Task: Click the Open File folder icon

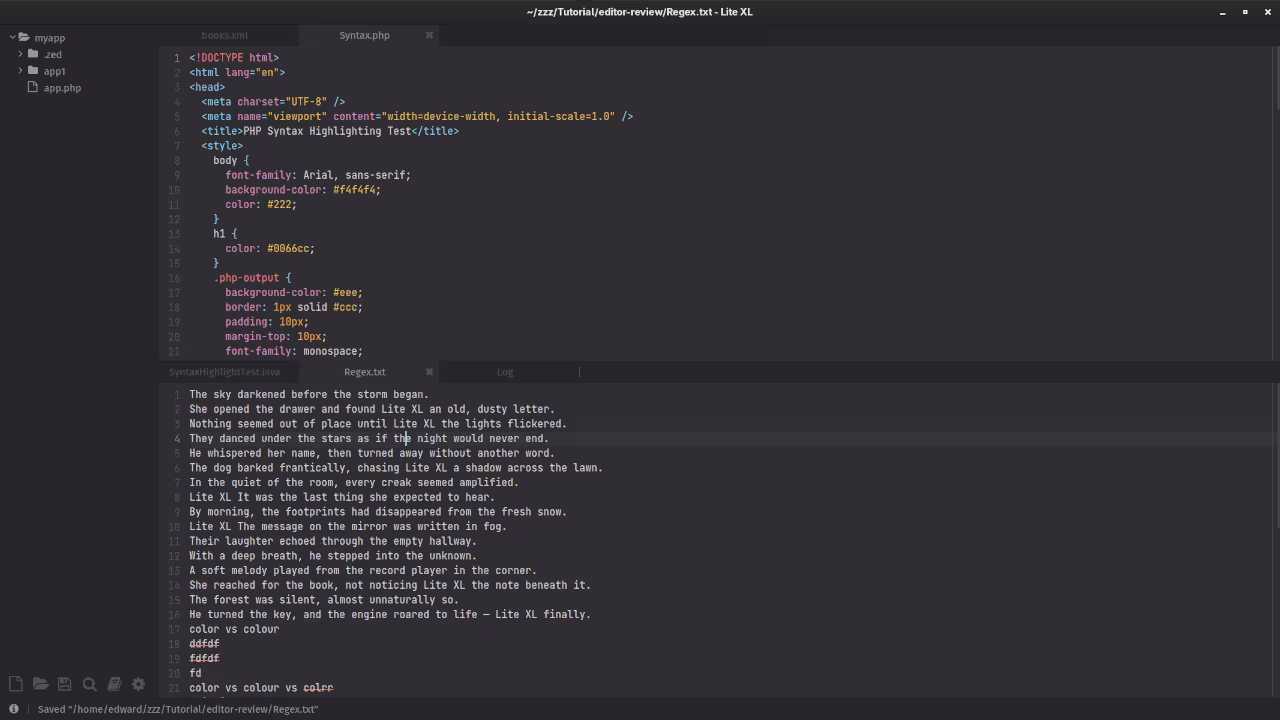Action: [40, 684]
